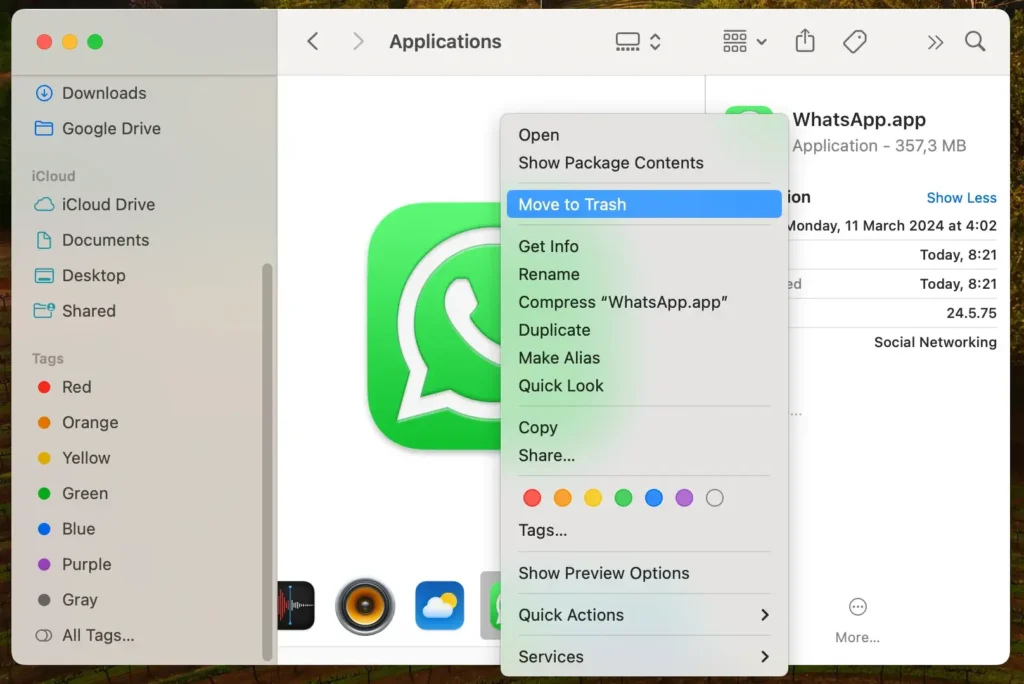Choose Show Package Contents from the menu

pyautogui.click(x=610, y=162)
